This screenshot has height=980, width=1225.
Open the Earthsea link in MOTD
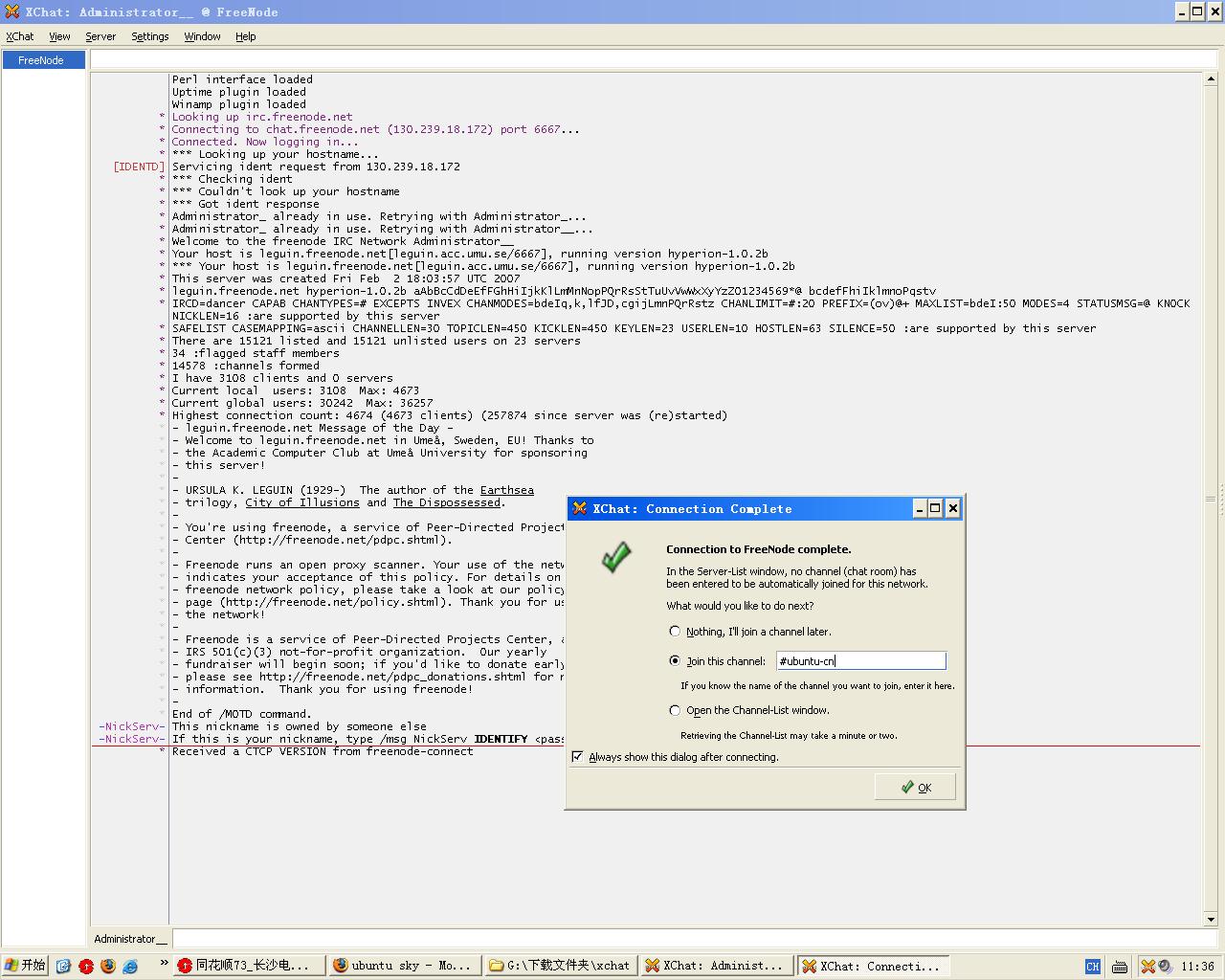tap(507, 490)
